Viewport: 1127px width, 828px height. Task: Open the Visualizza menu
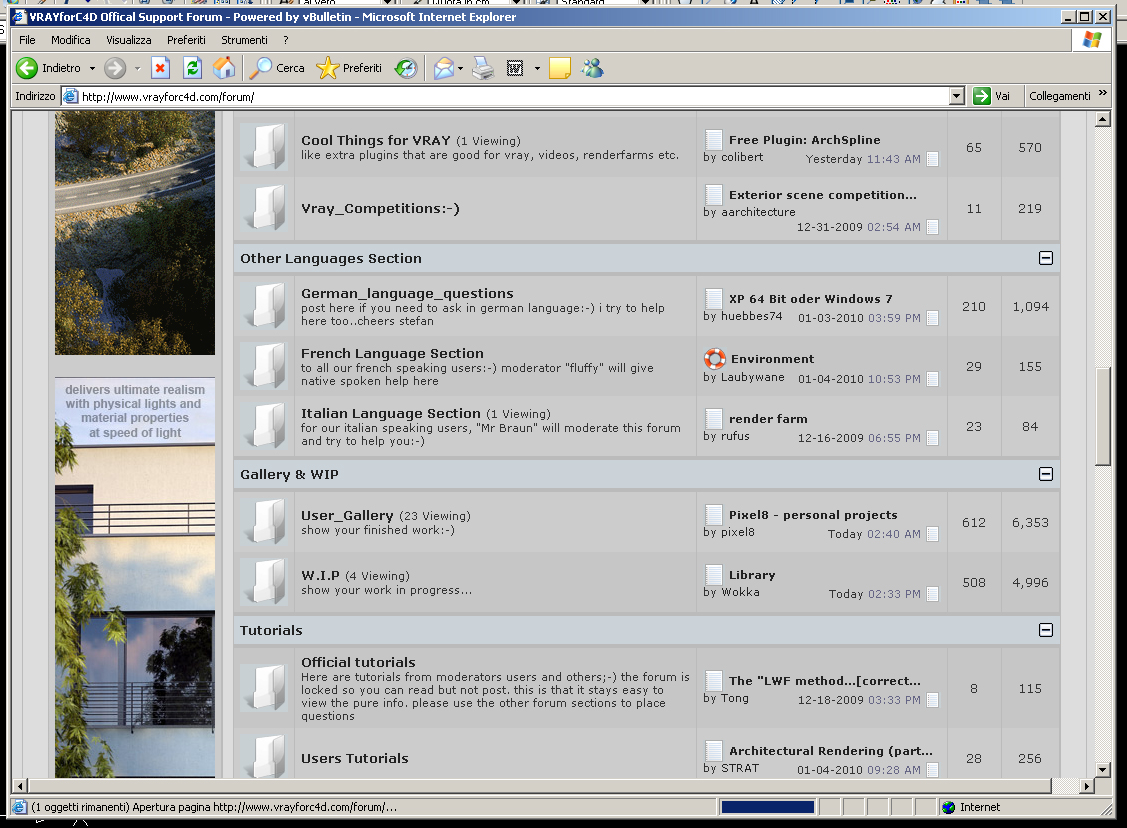coord(129,40)
